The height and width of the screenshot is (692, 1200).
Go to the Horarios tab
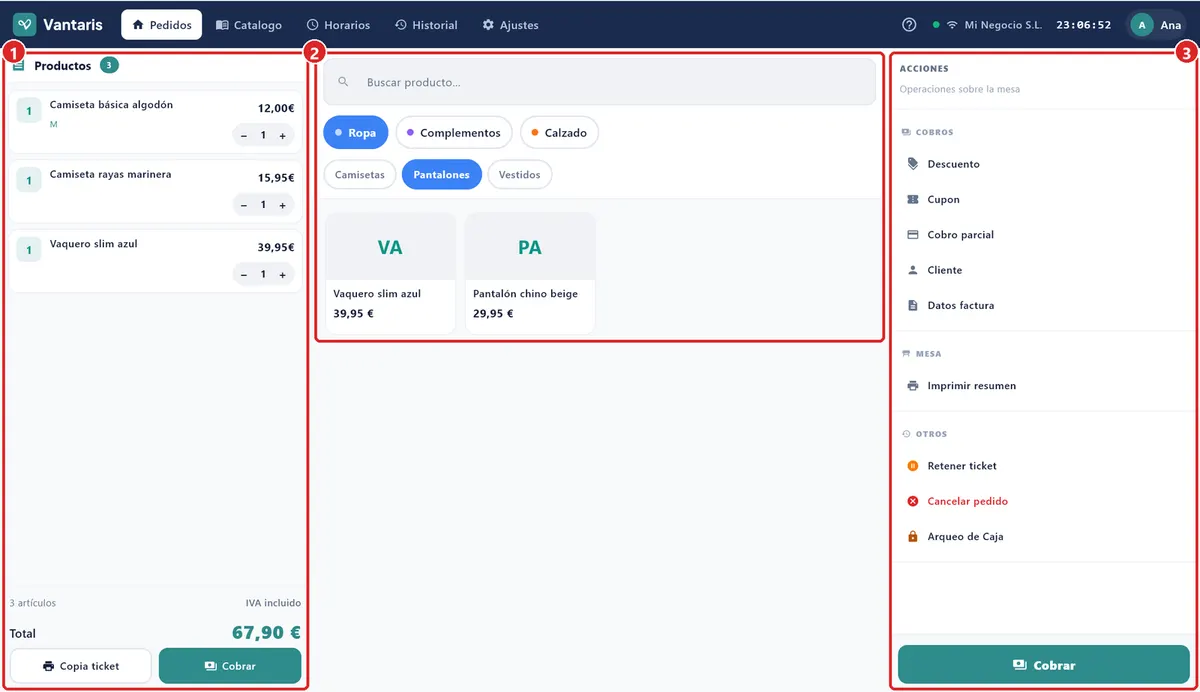tap(338, 25)
